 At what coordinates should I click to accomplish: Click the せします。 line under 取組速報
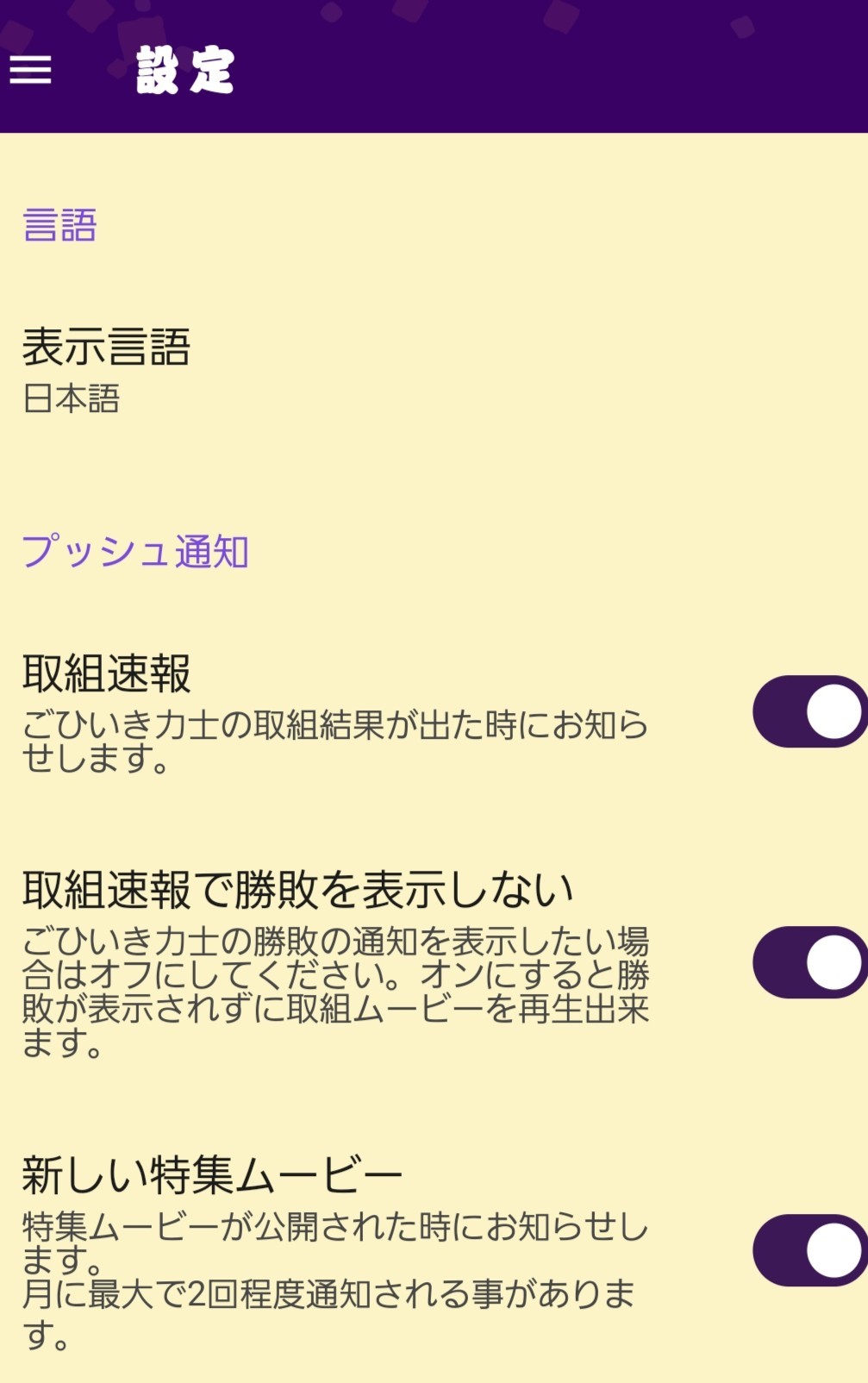(96, 760)
